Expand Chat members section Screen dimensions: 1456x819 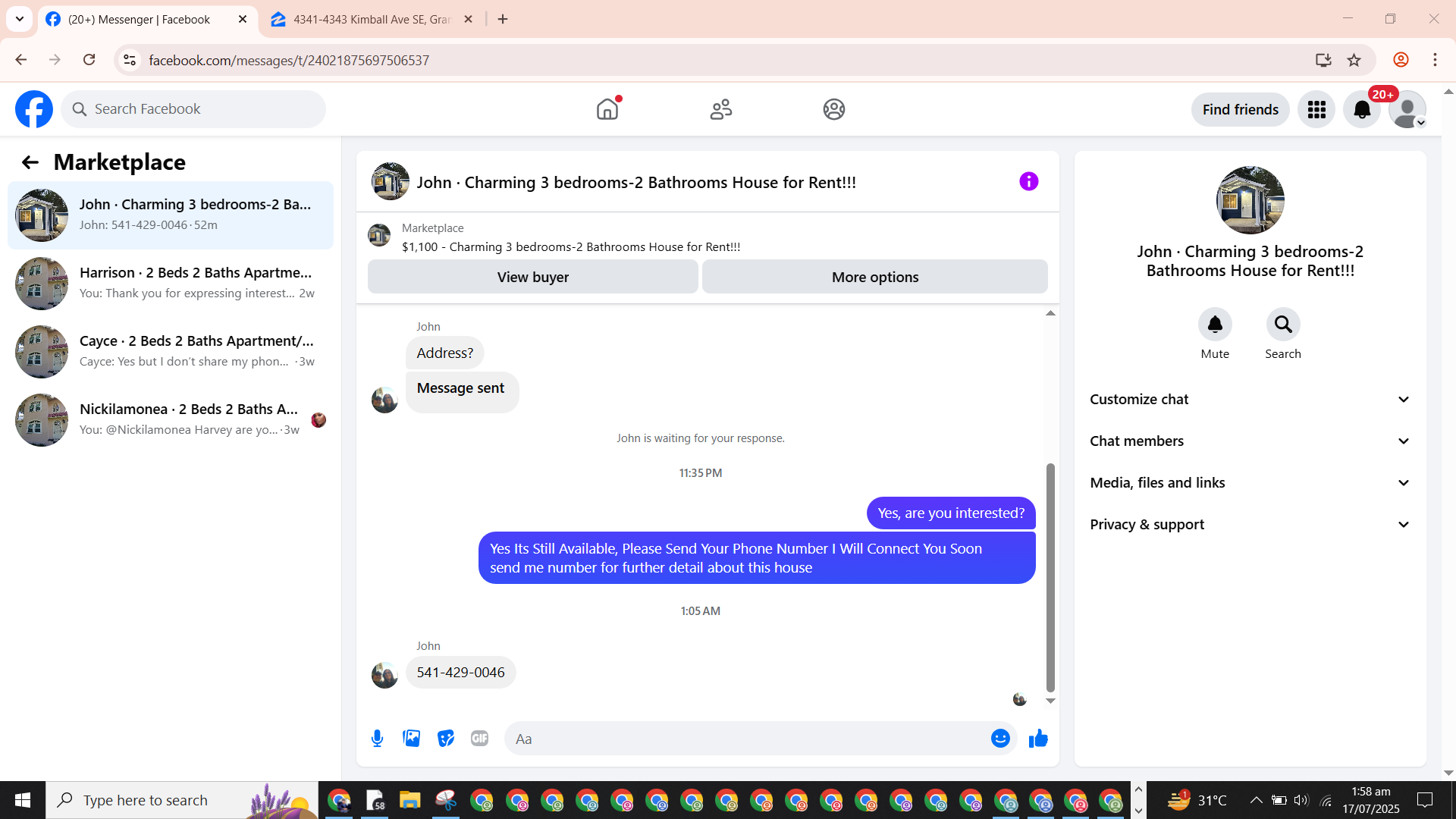click(1250, 441)
